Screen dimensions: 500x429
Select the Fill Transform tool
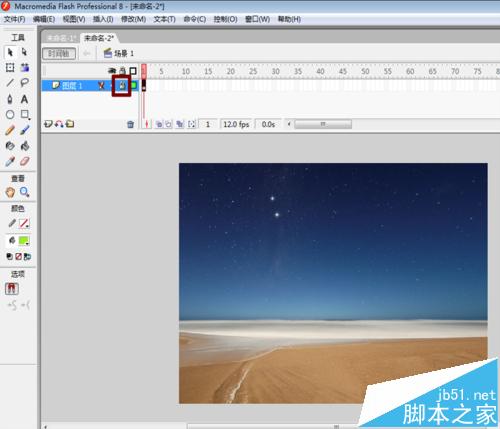point(24,68)
